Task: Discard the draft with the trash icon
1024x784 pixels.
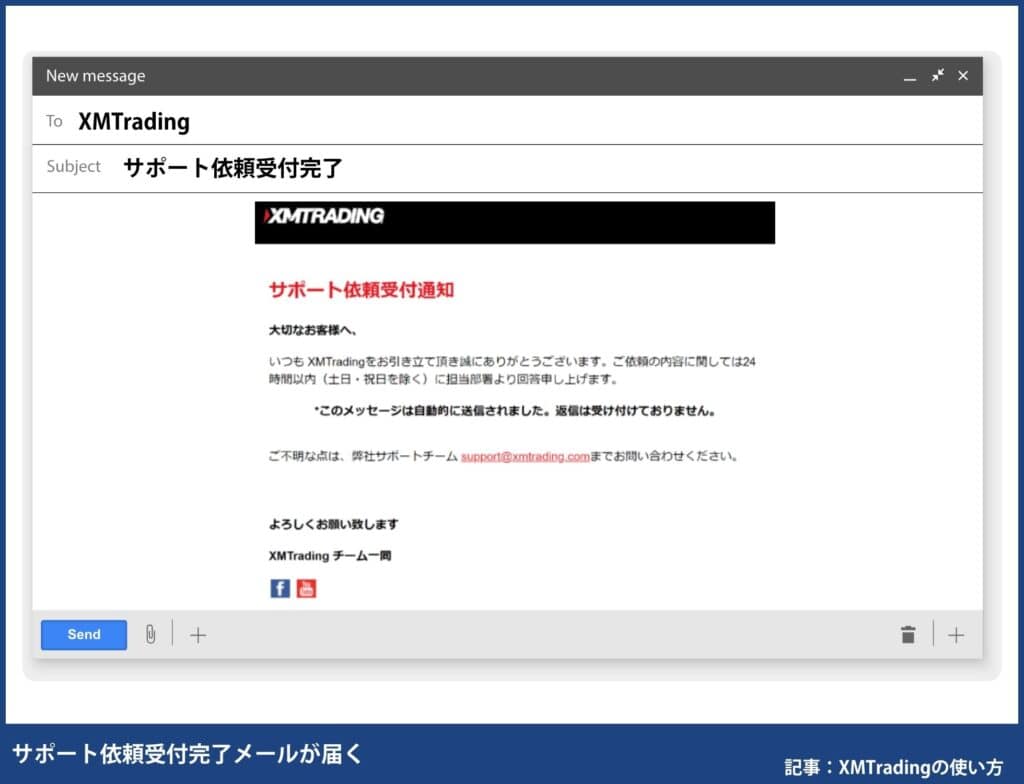Action: [908, 634]
